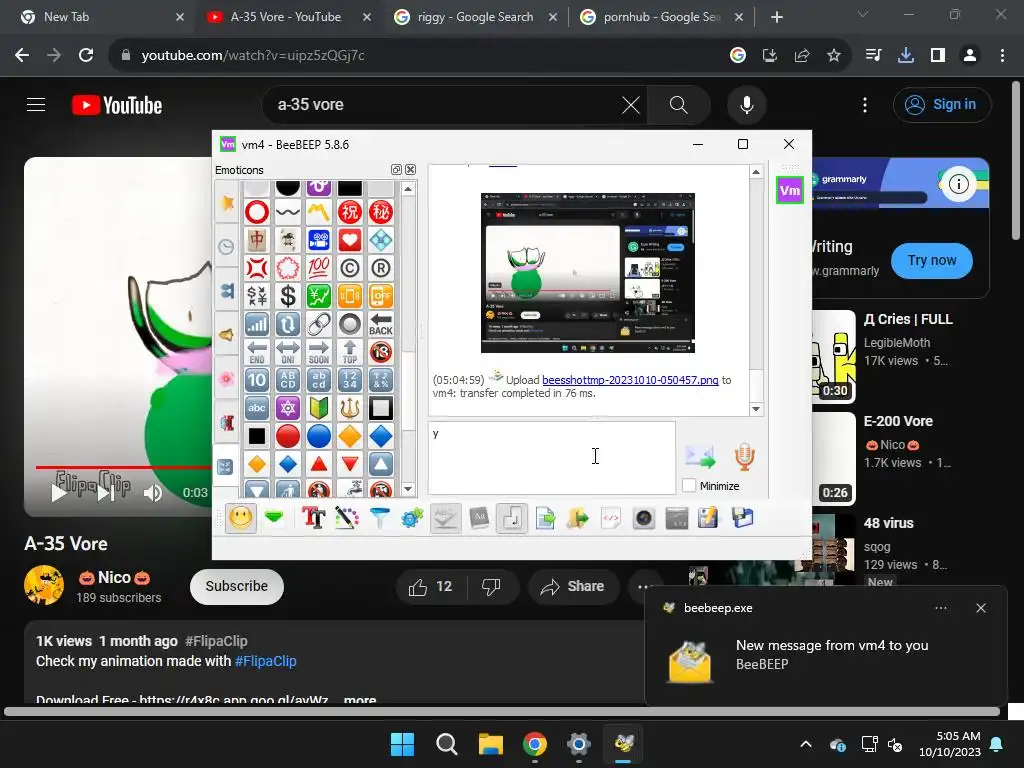Screen dimensions: 1024x768
Task: Click the send folder icon with green arrow
Action: point(578,519)
